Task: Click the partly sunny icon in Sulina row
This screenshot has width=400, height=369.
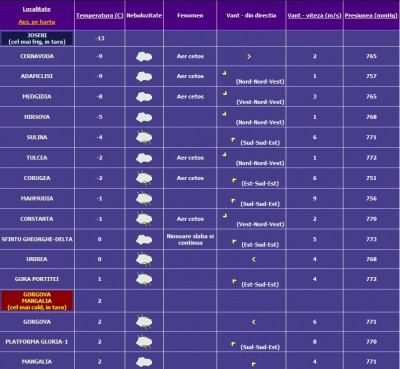Action: (x=144, y=137)
